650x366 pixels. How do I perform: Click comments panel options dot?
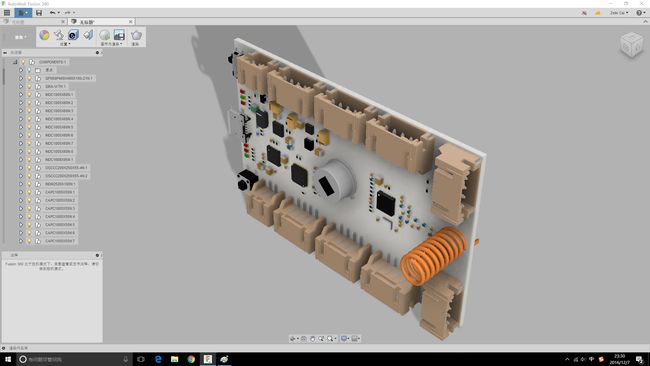97,255
